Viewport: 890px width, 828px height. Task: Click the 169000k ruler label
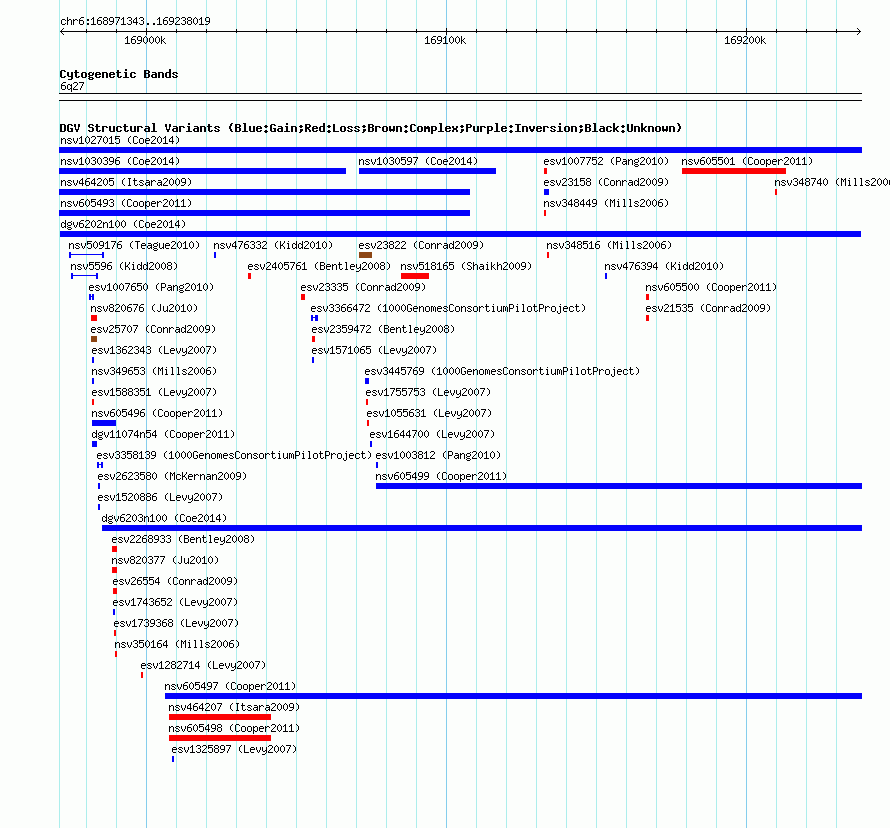click(x=145, y=40)
